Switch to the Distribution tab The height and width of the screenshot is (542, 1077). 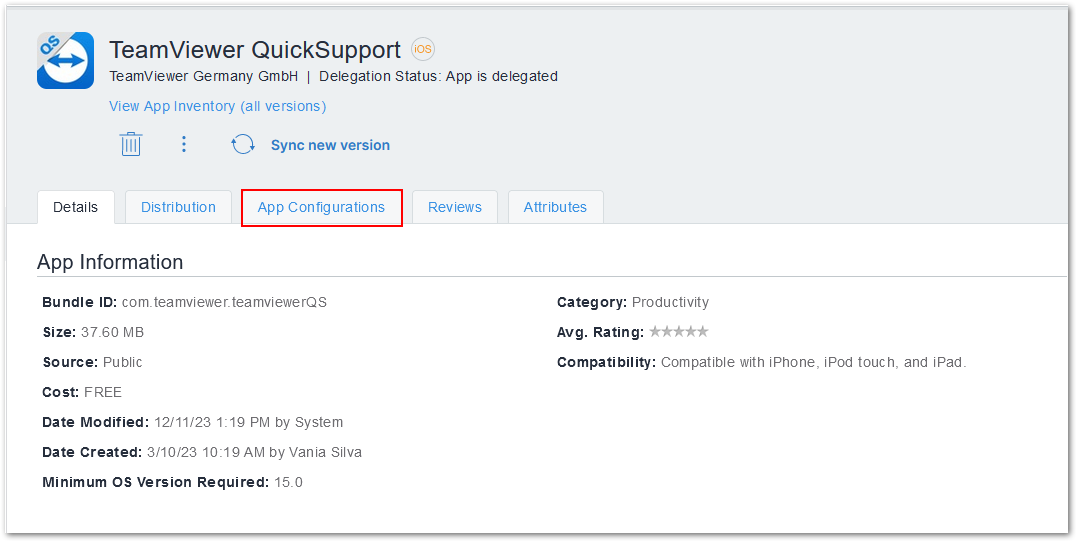point(178,207)
